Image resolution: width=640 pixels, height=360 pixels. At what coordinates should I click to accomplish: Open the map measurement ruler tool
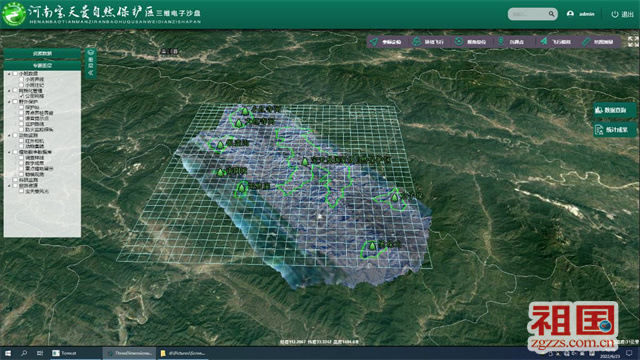click(586, 42)
